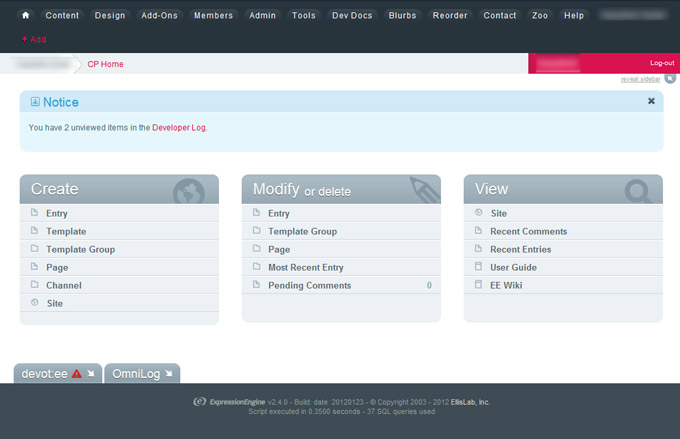680x439 pixels.
Task: Click the Recent Comments page icon
Action: point(478,230)
